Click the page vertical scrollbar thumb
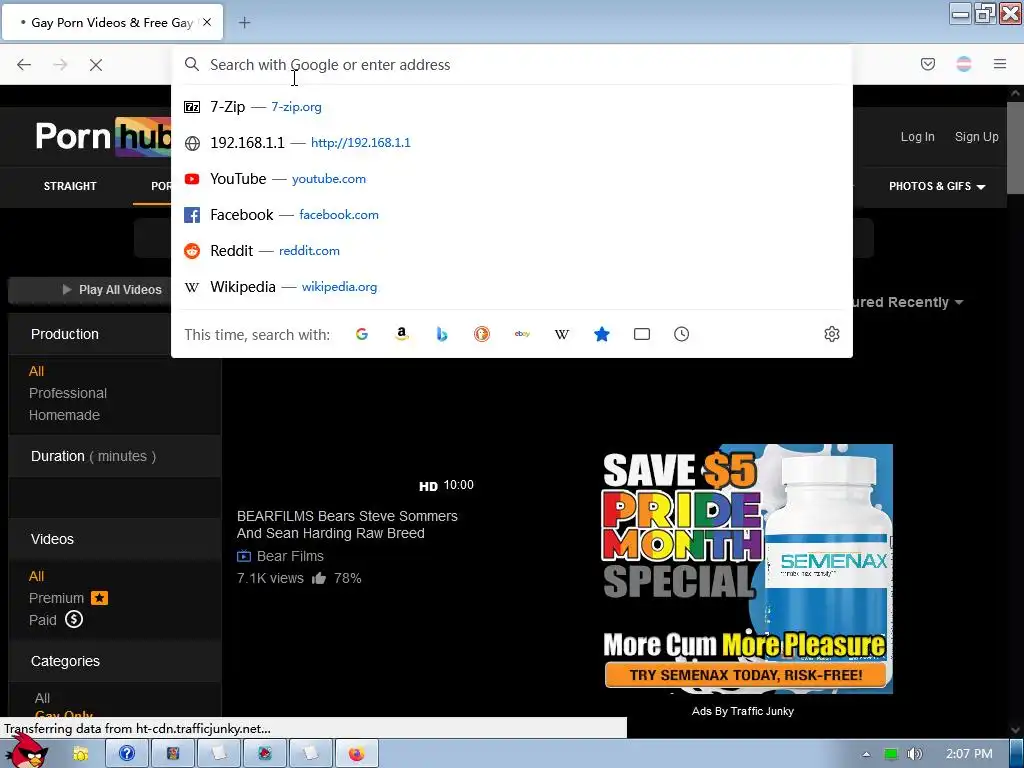 point(1014,148)
